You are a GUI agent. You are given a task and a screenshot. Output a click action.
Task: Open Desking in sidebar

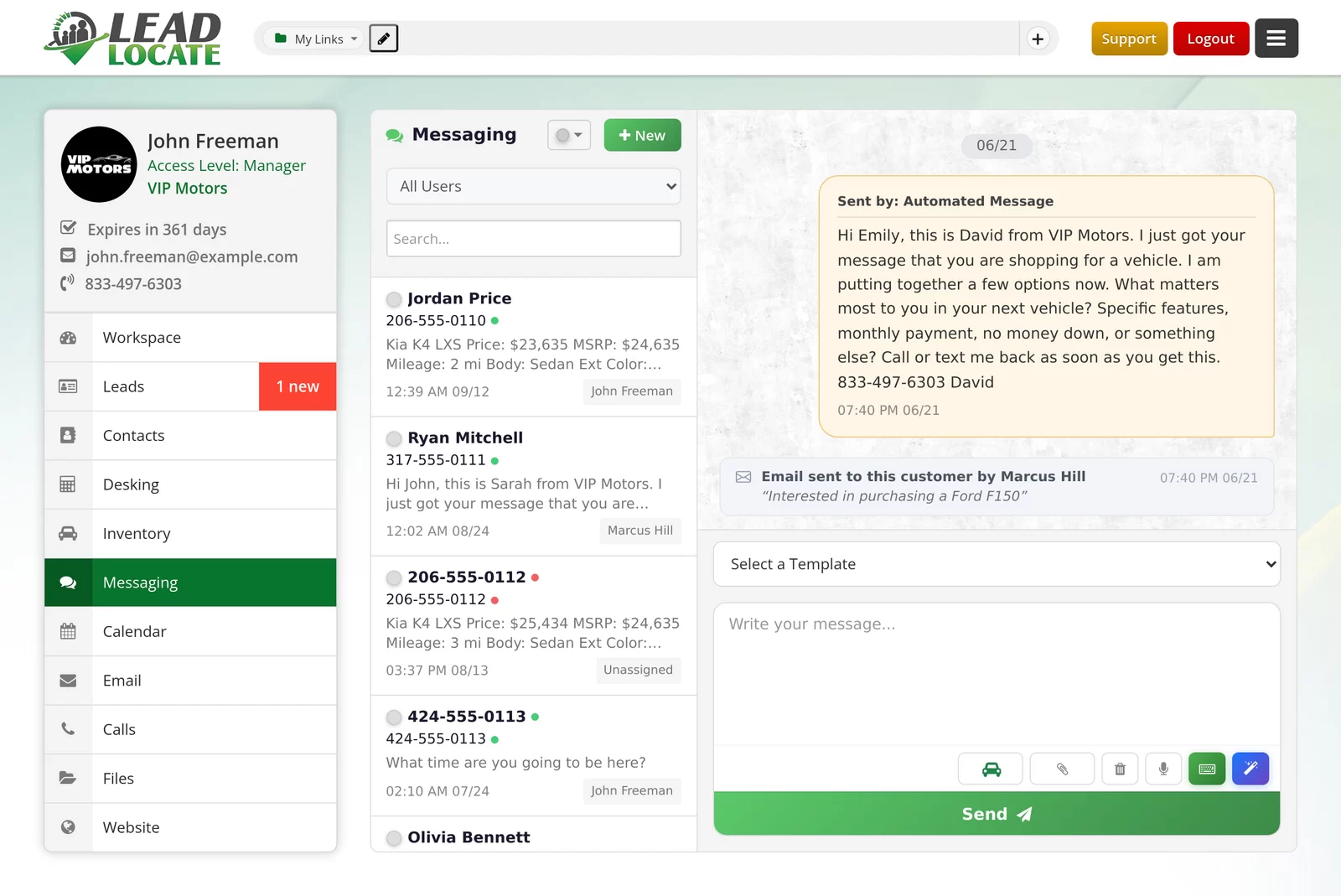[x=190, y=484]
